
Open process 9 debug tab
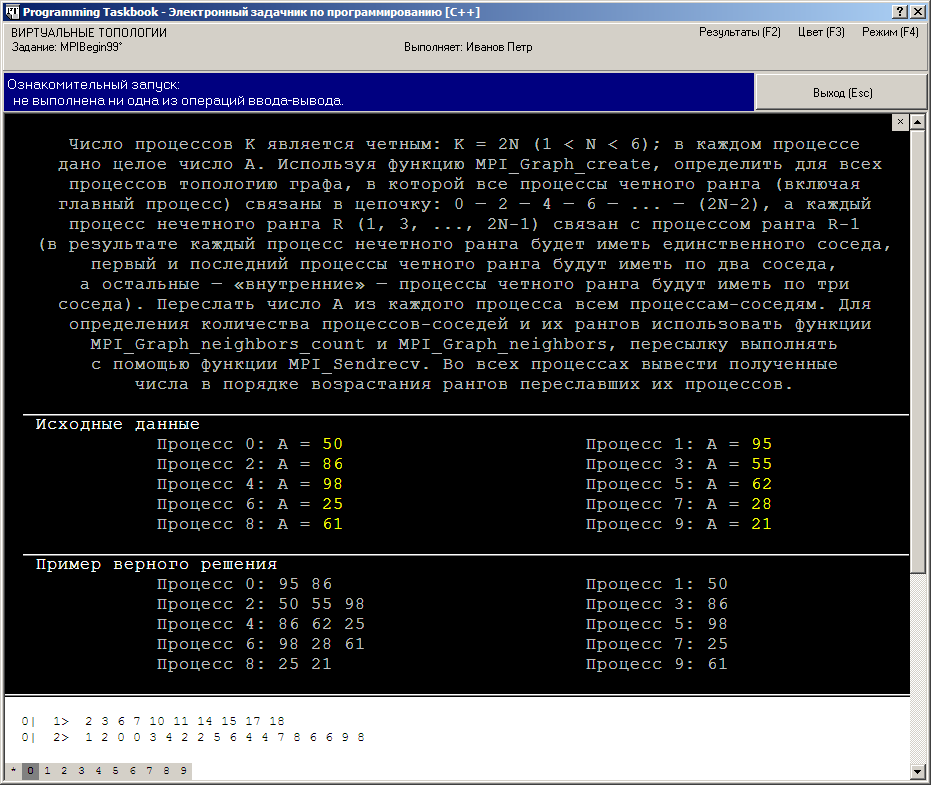coord(183,771)
